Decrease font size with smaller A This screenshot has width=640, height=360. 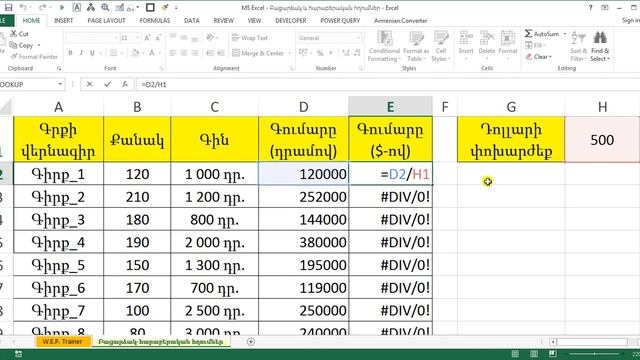(158, 38)
